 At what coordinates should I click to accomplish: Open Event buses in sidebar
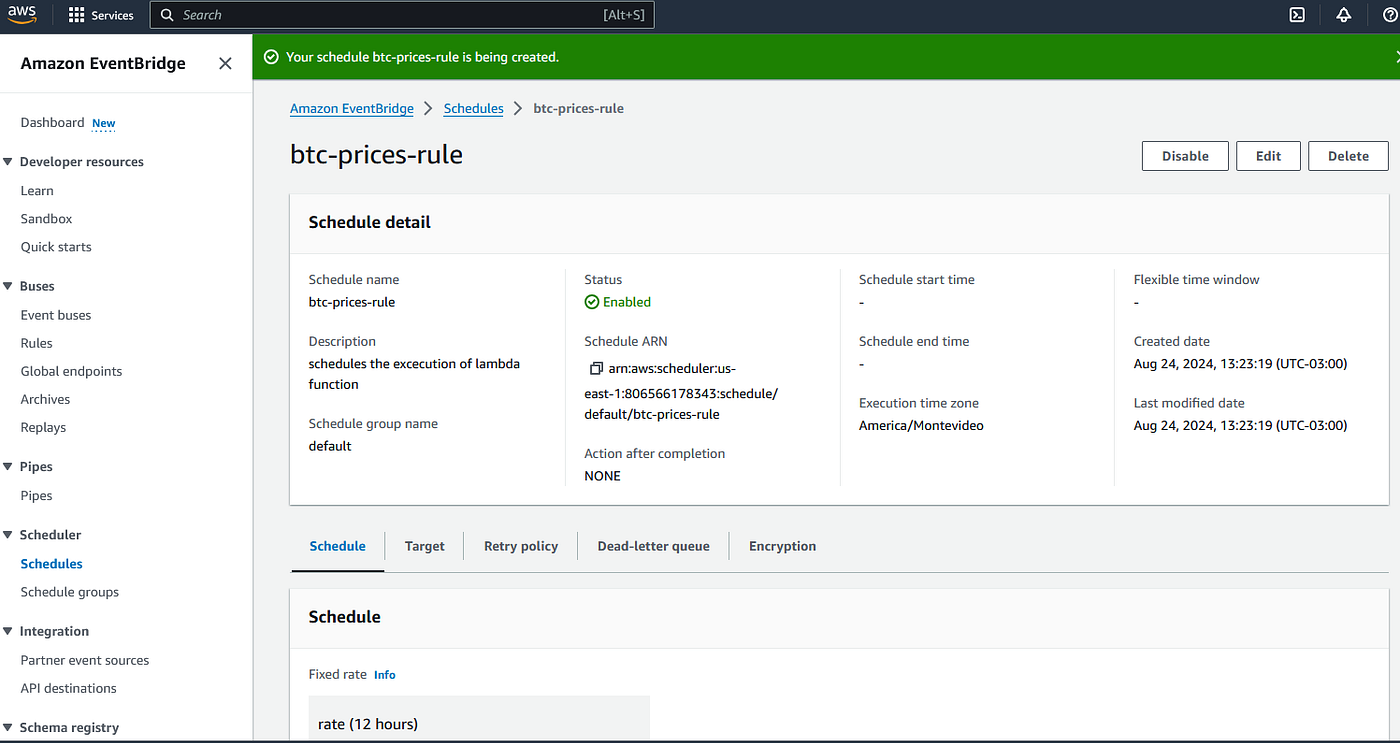[56, 314]
